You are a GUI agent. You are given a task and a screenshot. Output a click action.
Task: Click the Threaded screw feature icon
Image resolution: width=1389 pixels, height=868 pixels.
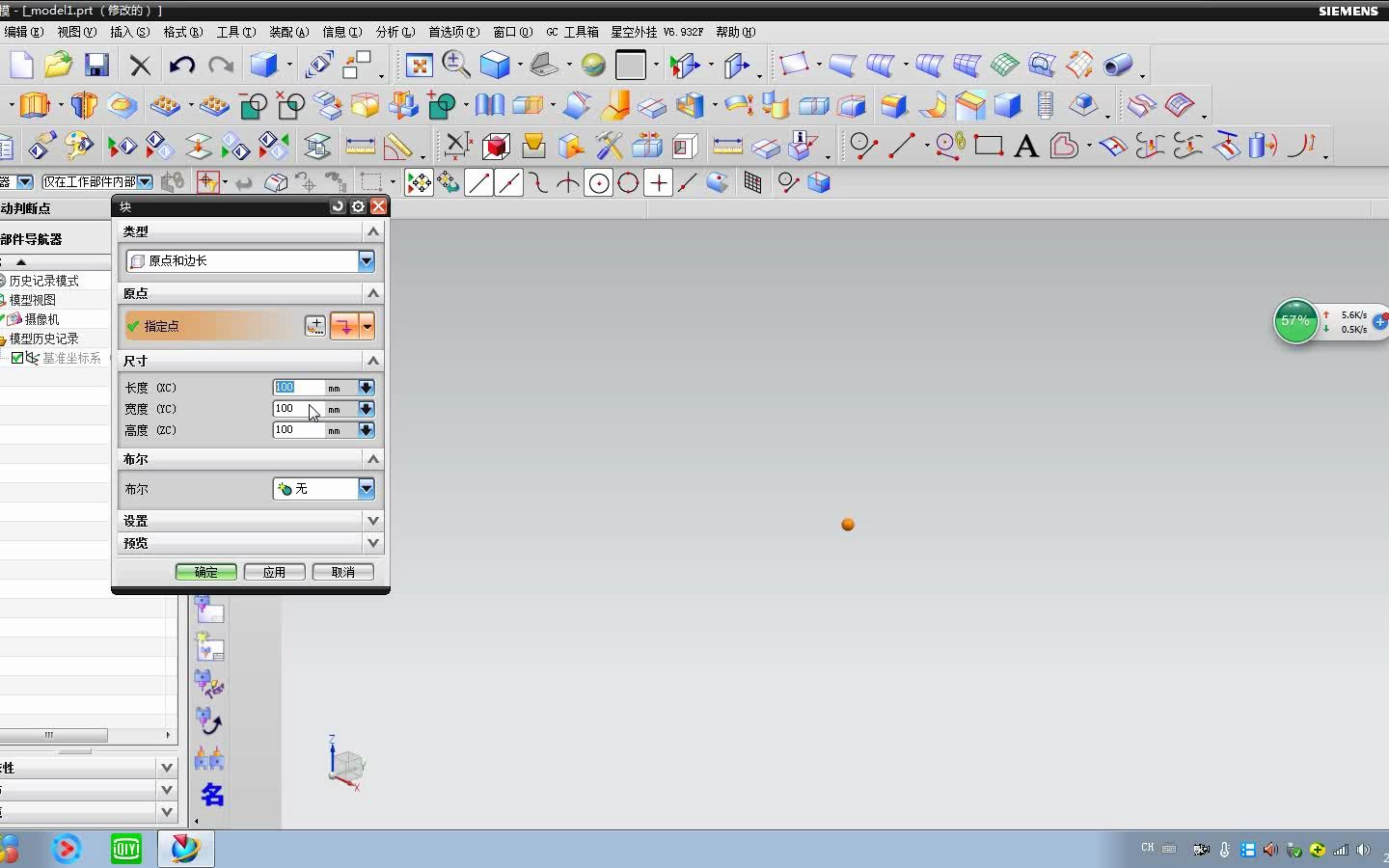coord(1045,104)
